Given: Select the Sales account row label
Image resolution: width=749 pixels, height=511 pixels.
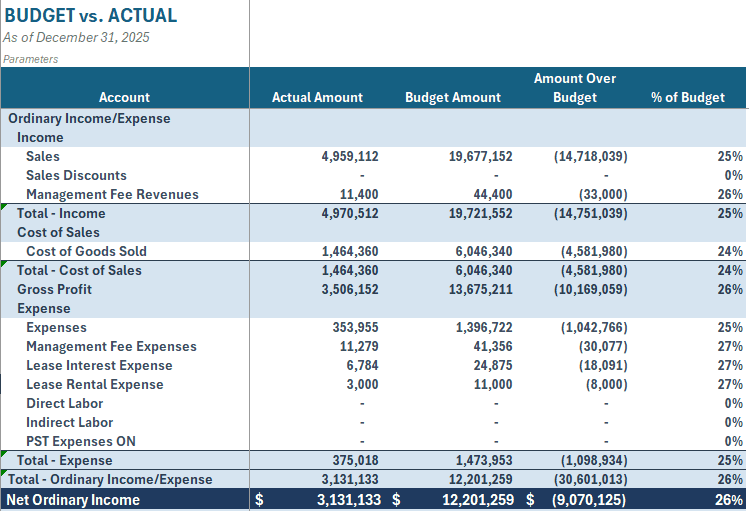Looking at the screenshot, I should (43, 157).
